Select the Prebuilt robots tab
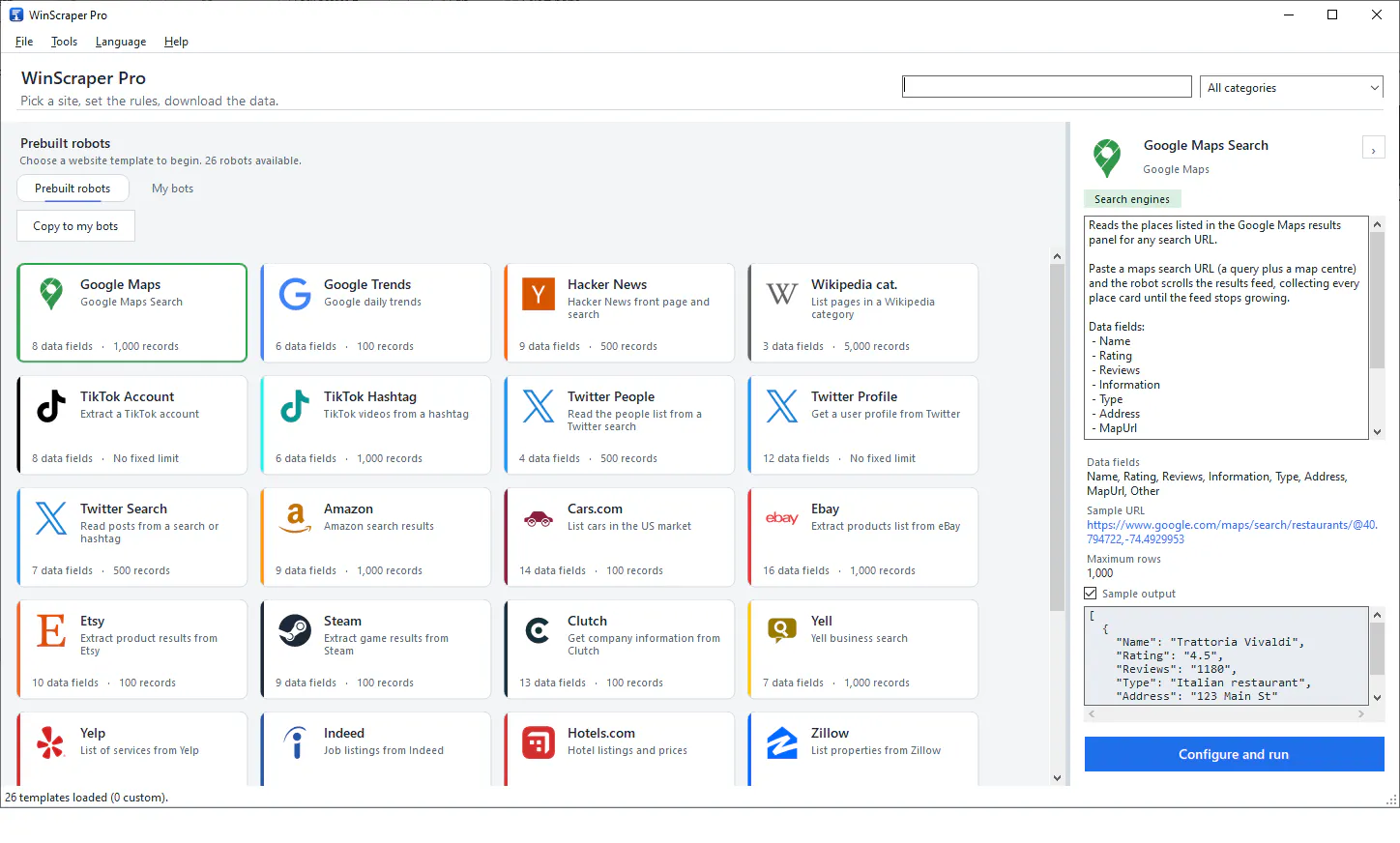The height and width of the screenshot is (843, 1400). pos(73,189)
